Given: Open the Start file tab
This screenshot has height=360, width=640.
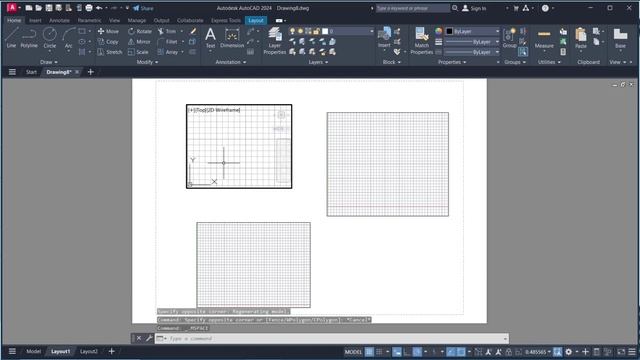Looking at the screenshot, I should click(x=31, y=72).
